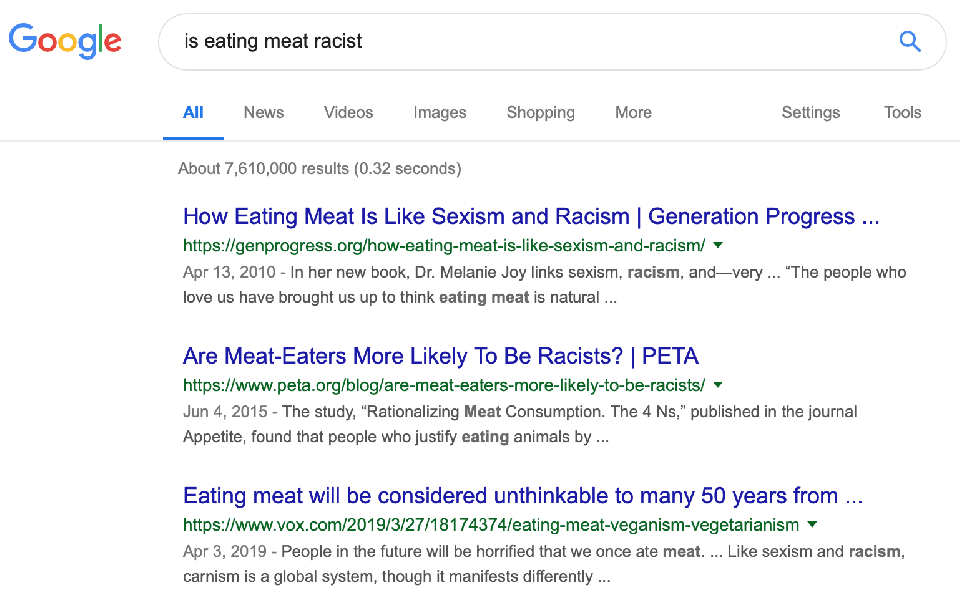
Task: Open the More search options menu
Action: [633, 112]
